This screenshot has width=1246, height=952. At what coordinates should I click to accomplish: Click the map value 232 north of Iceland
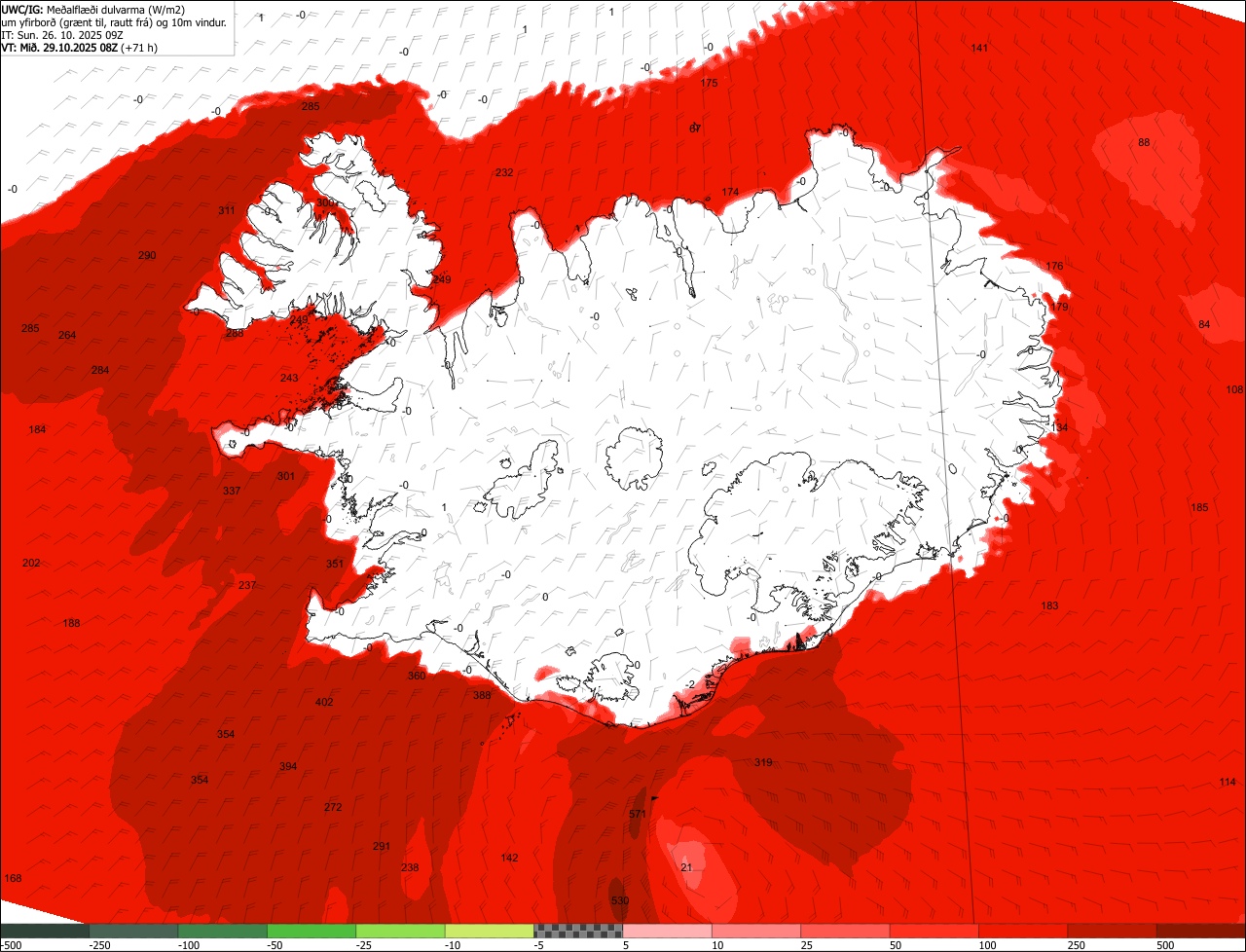[504, 172]
